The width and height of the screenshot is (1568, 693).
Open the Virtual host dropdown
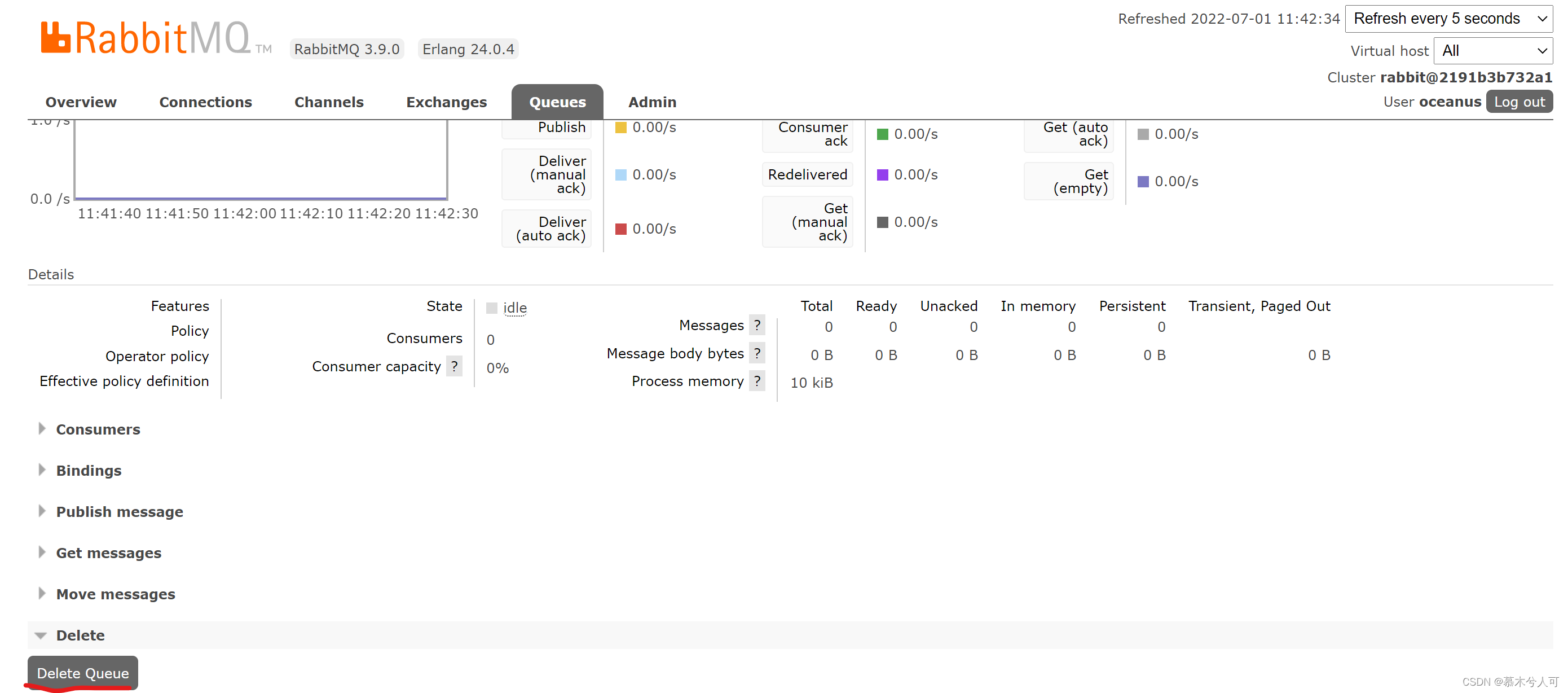pos(1492,51)
